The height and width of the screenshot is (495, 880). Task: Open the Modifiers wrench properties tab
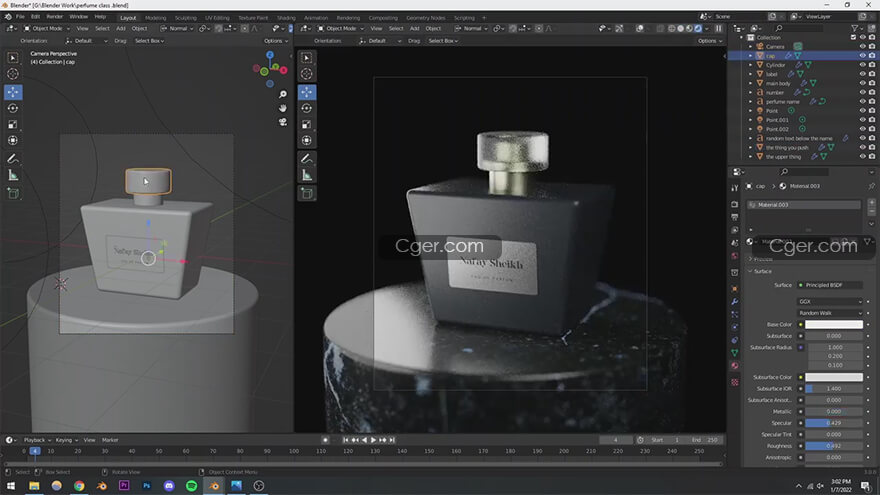click(x=735, y=302)
